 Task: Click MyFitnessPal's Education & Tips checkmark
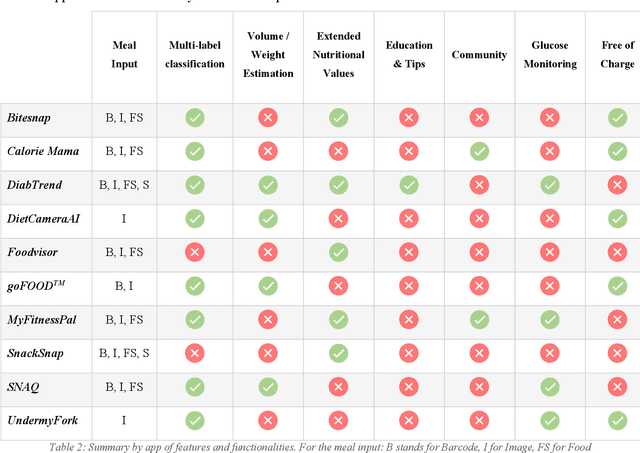pyautogui.click(x=409, y=320)
